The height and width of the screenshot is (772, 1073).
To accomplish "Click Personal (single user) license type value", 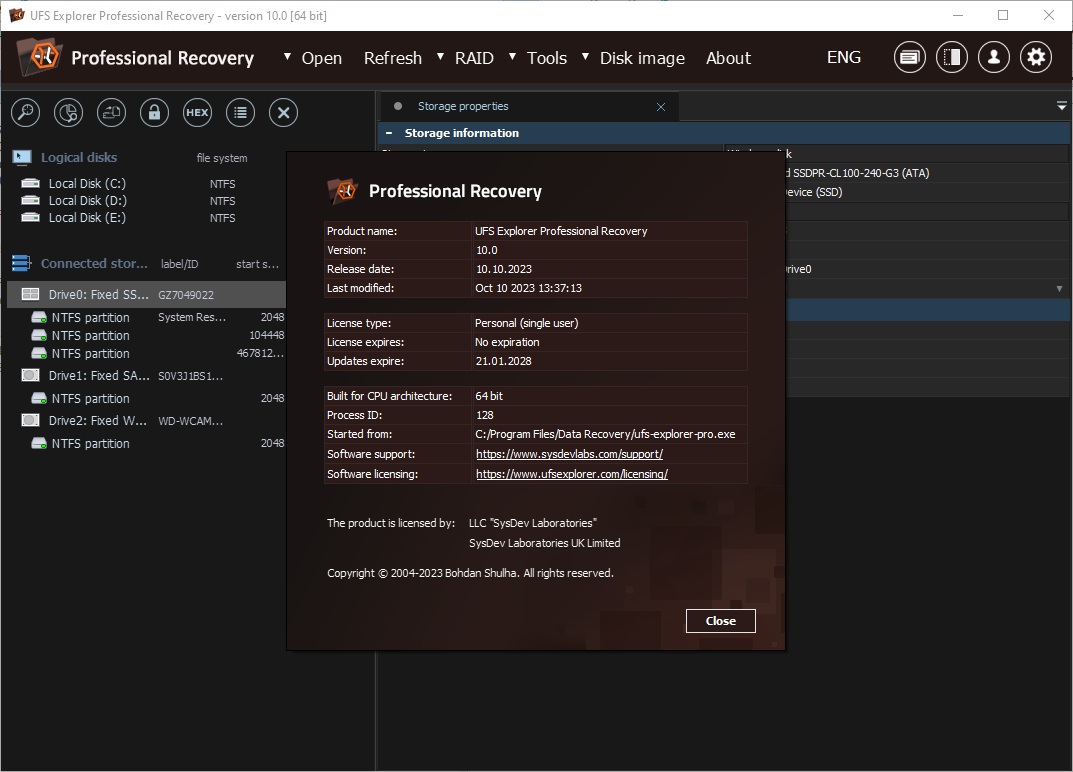I will [527, 322].
